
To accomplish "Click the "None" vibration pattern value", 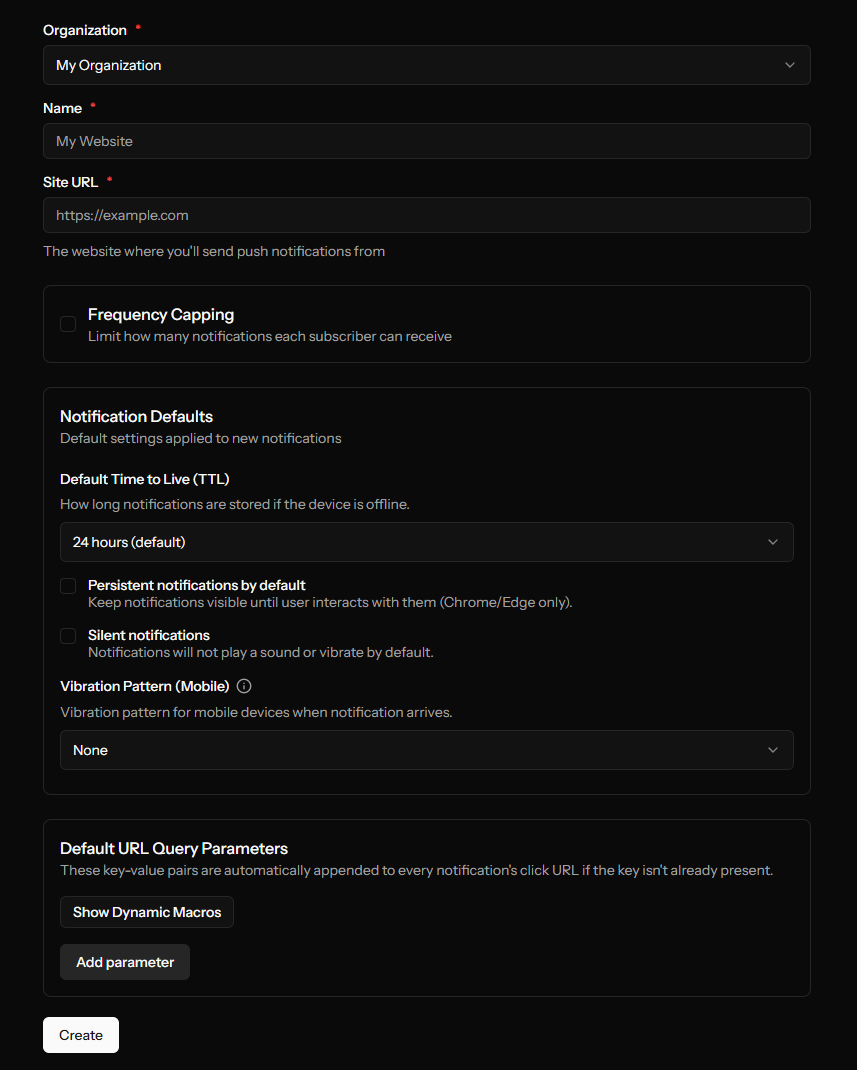I will [x=89, y=749].
